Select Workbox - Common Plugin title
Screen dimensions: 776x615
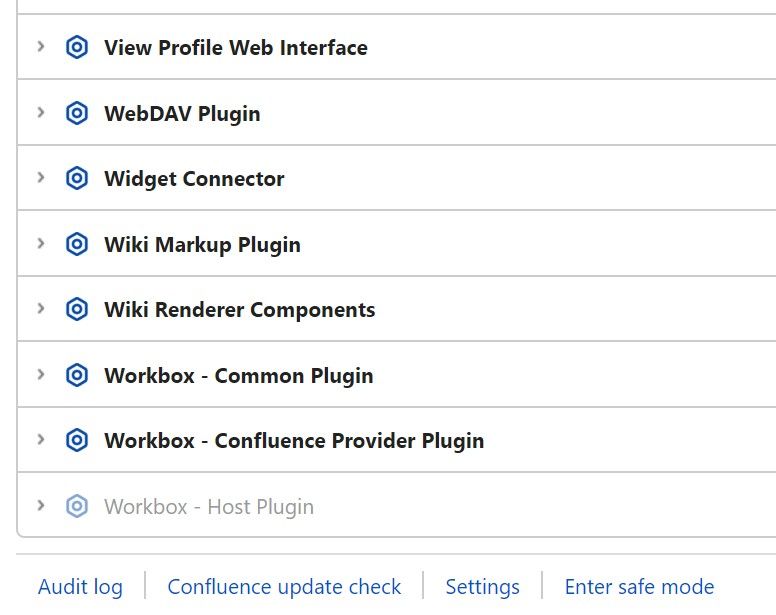coord(239,376)
